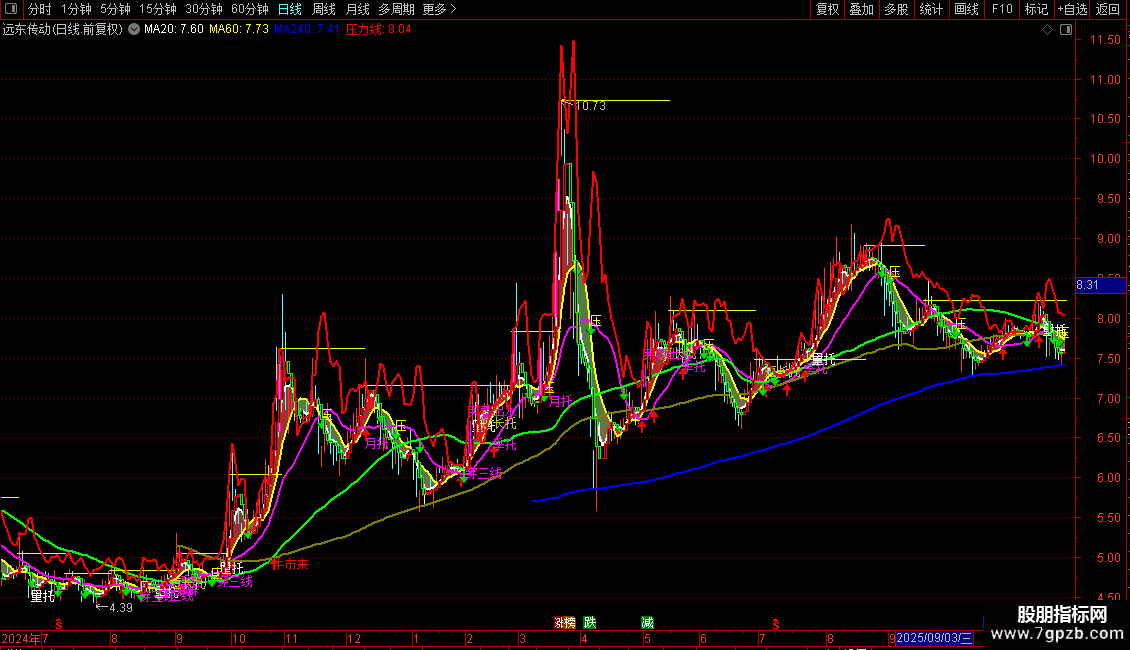1130x650 pixels.
Task: Activate the 画线 drawing tool
Action: [966, 9]
